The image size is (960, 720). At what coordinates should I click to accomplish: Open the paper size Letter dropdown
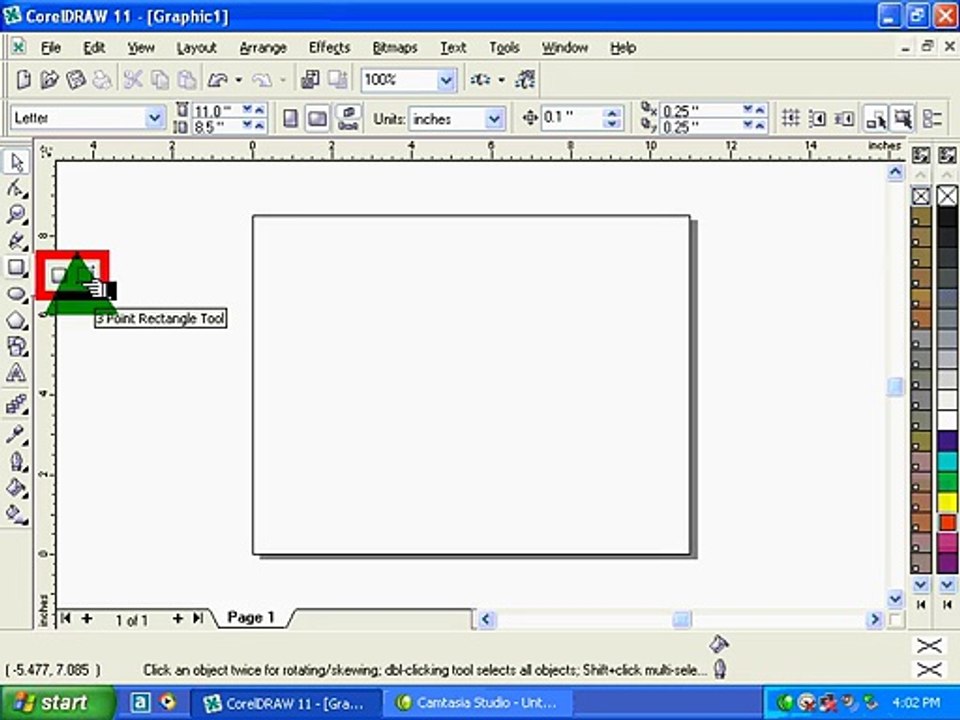[155, 118]
